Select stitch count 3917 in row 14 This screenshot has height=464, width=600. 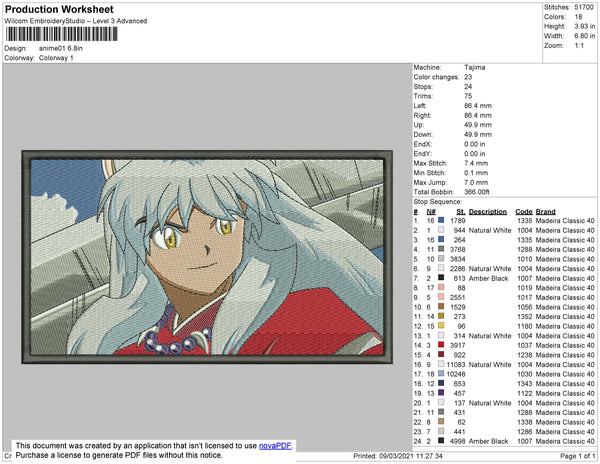coord(458,345)
